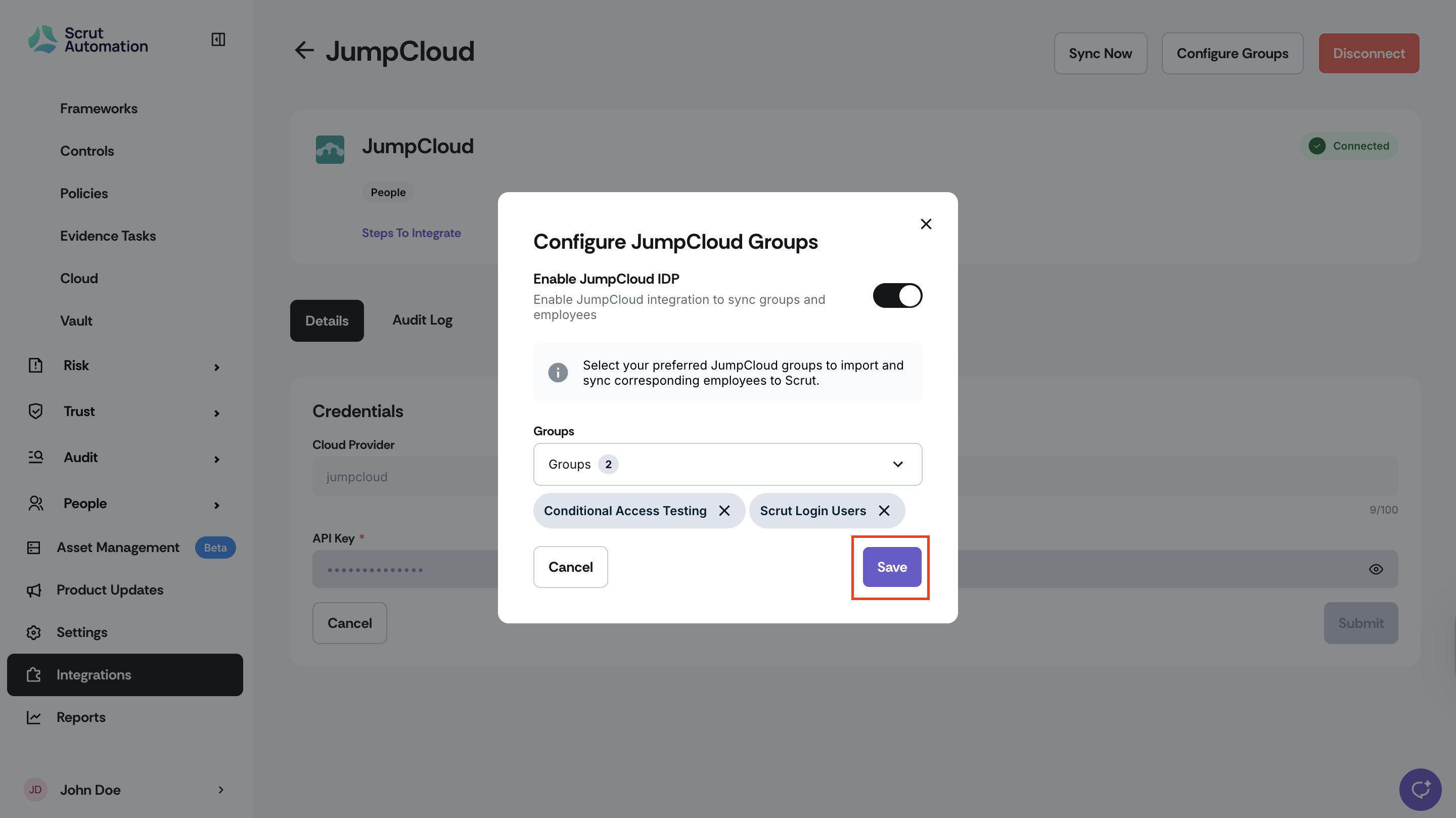Toggle Enable JumpCloud IDP switch
Screen dimensions: 1456x818
897,295
